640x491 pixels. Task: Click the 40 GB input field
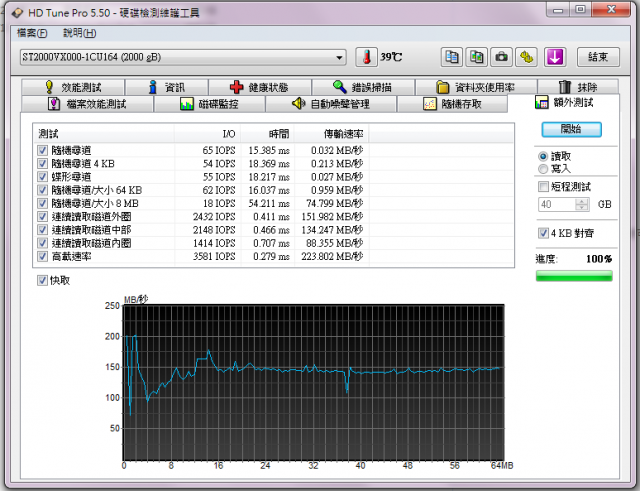click(x=558, y=204)
